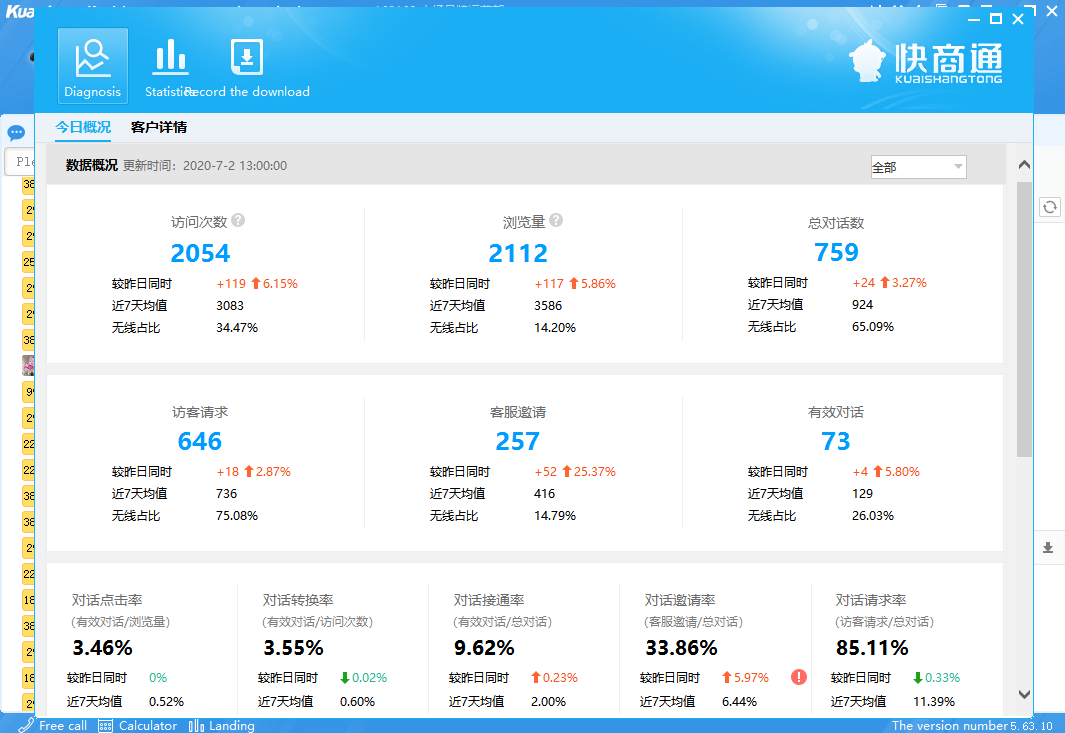Click red warning icon beside 对话邀请率
The image size is (1065, 733).
pos(798,677)
